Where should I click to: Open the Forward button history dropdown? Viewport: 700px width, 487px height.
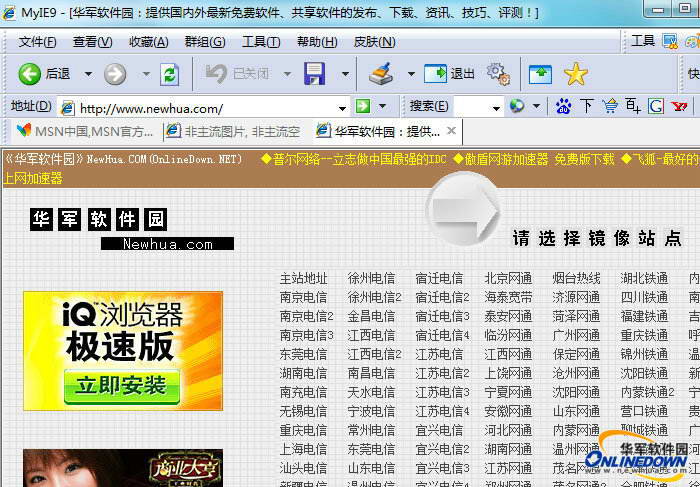tap(146, 74)
